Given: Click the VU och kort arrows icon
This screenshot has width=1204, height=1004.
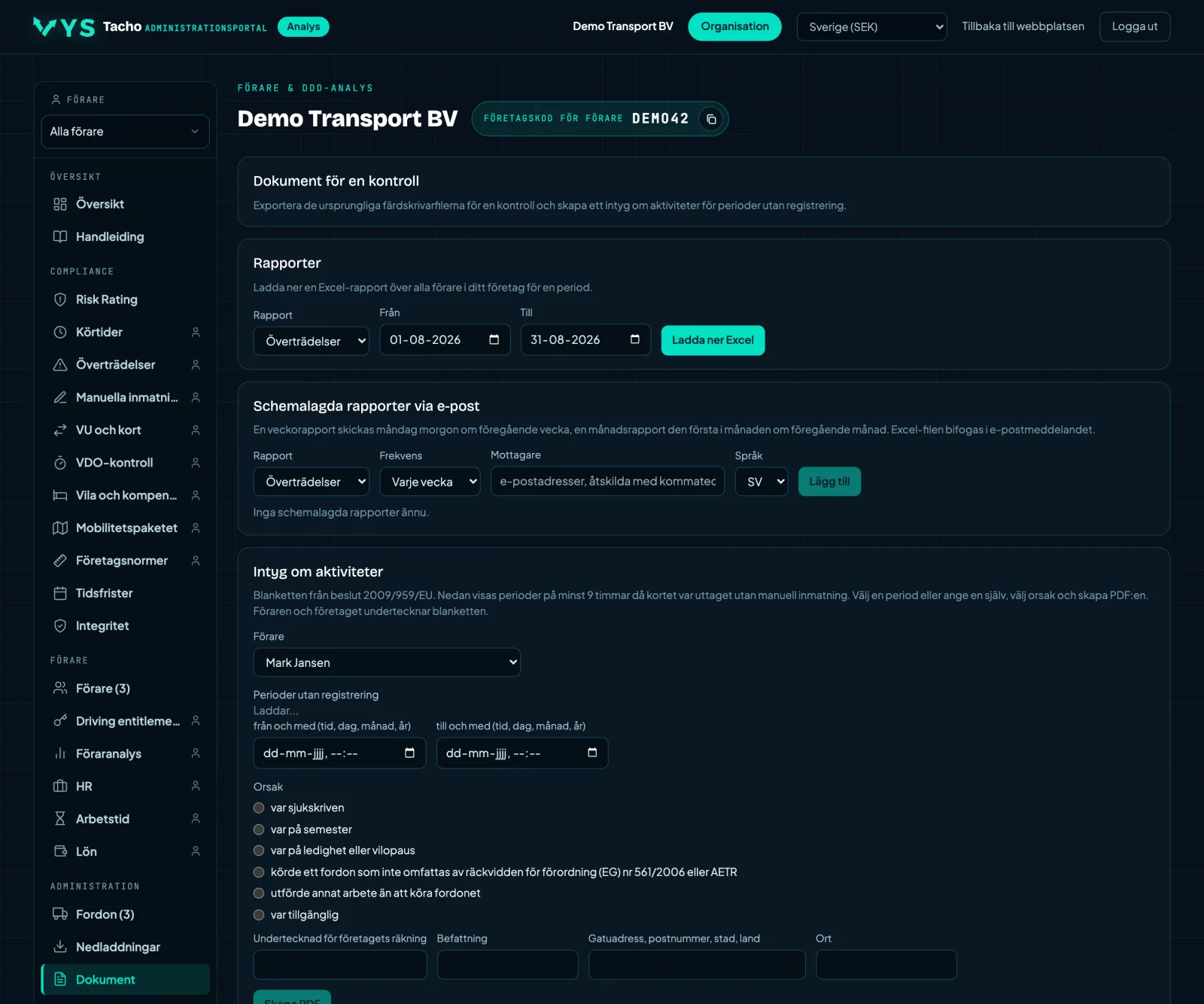Looking at the screenshot, I should [60, 430].
